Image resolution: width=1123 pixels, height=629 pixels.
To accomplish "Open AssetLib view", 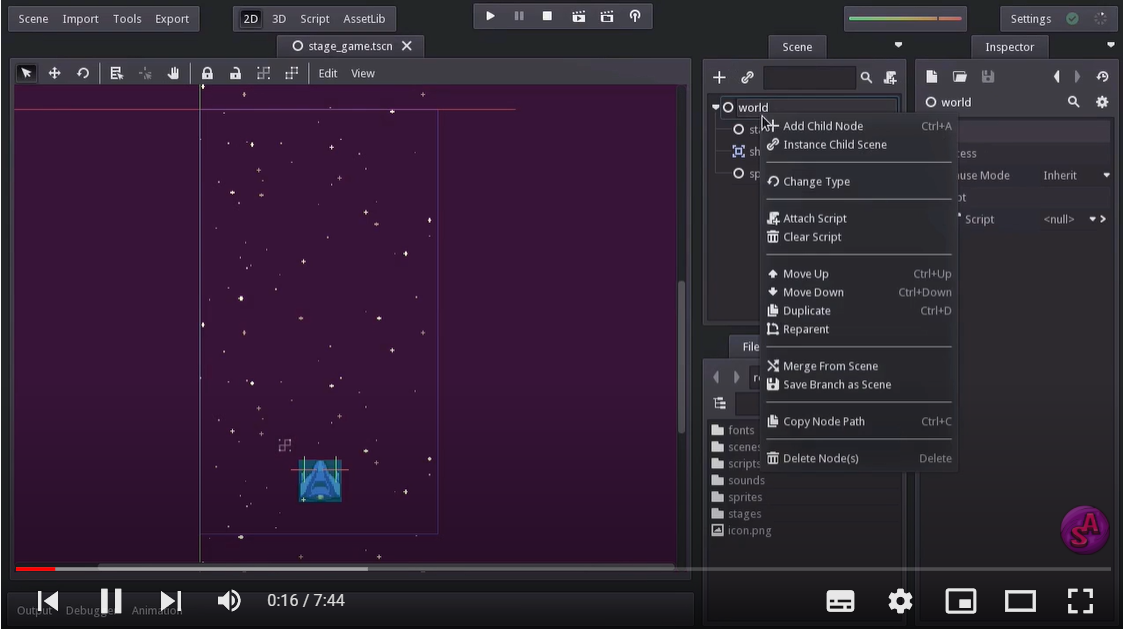I will (364, 19).
